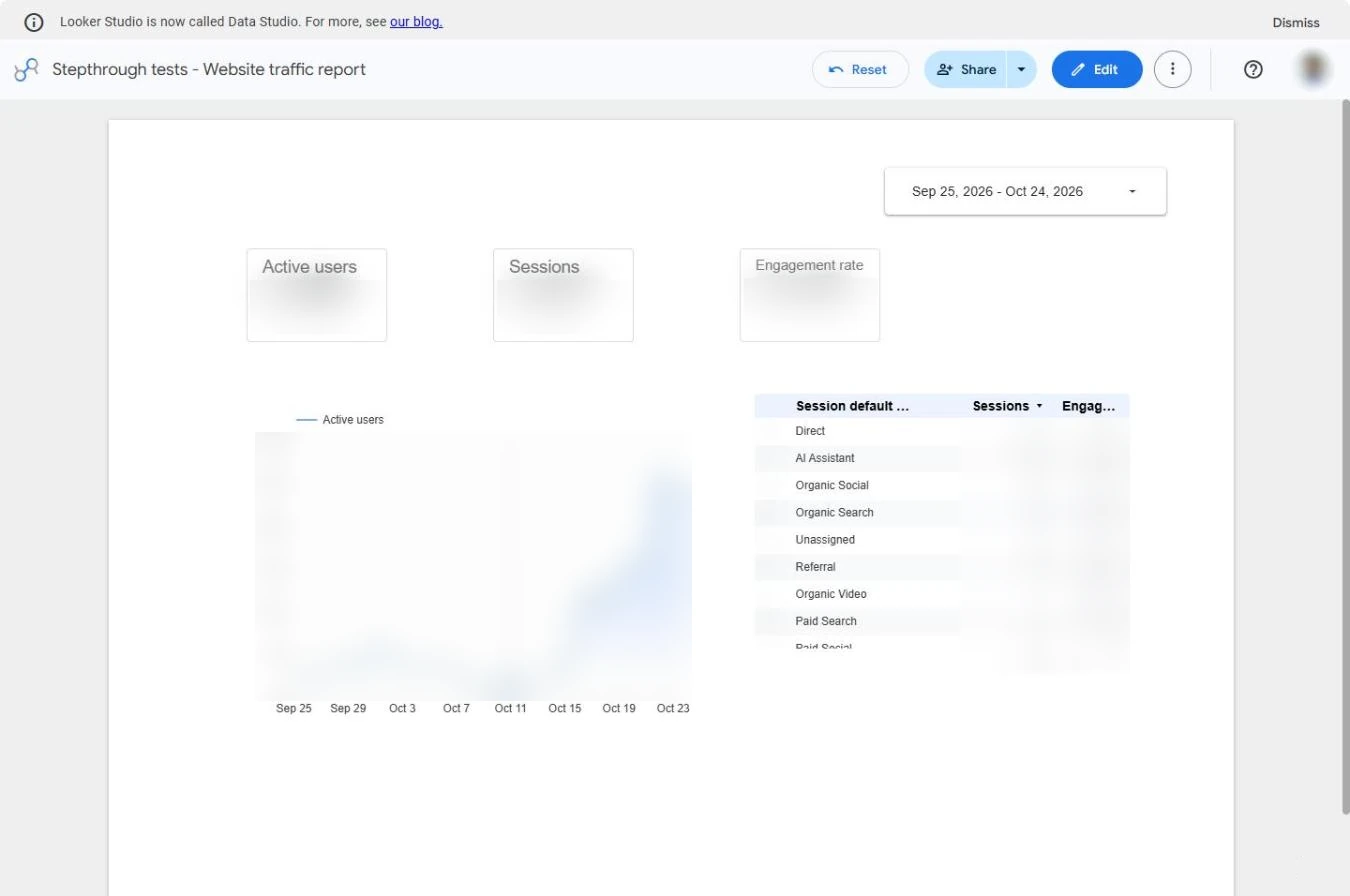
Task: Select the Sessions scorecard
Action: point(563,295)
